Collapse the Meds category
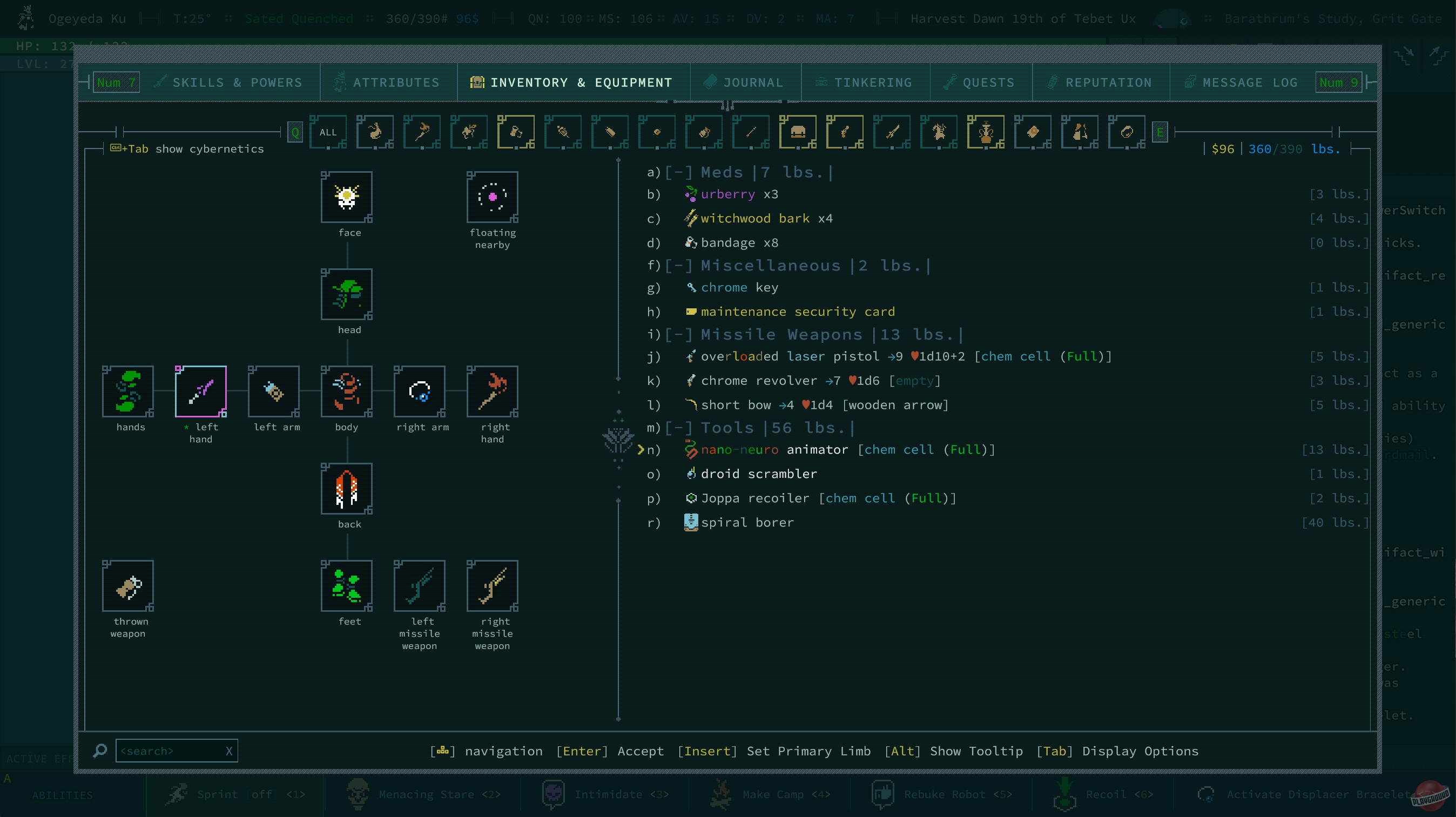Image resolution: width=1456 pixels, height=817 pixels. (x=679, y=172)
